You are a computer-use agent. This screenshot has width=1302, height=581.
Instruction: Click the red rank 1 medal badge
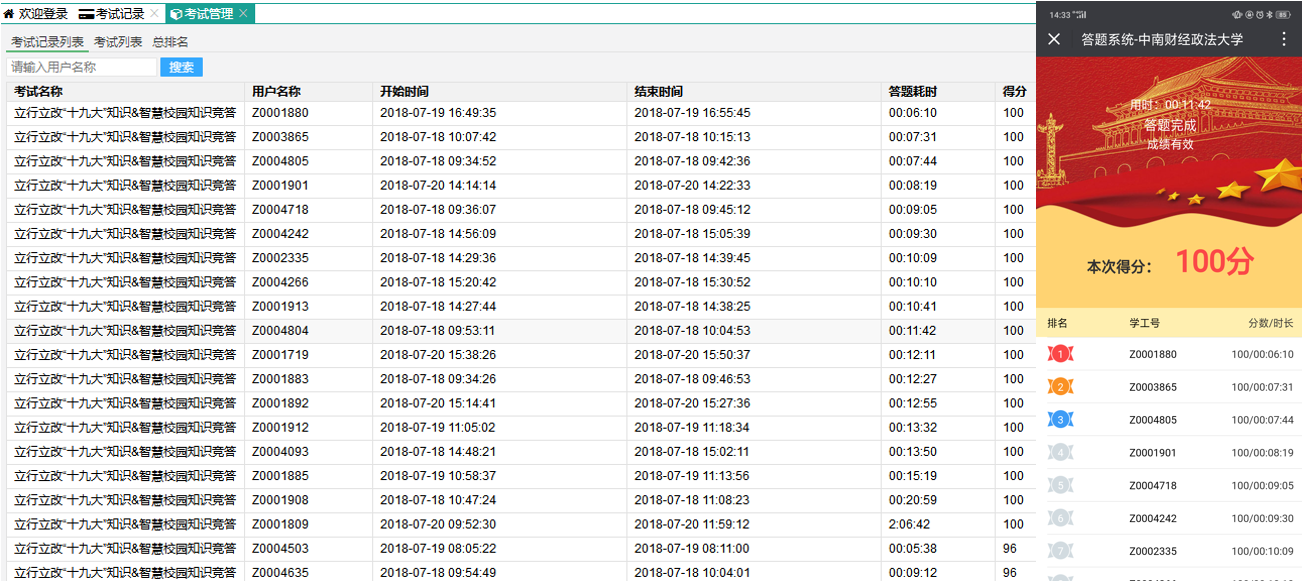1060,354
